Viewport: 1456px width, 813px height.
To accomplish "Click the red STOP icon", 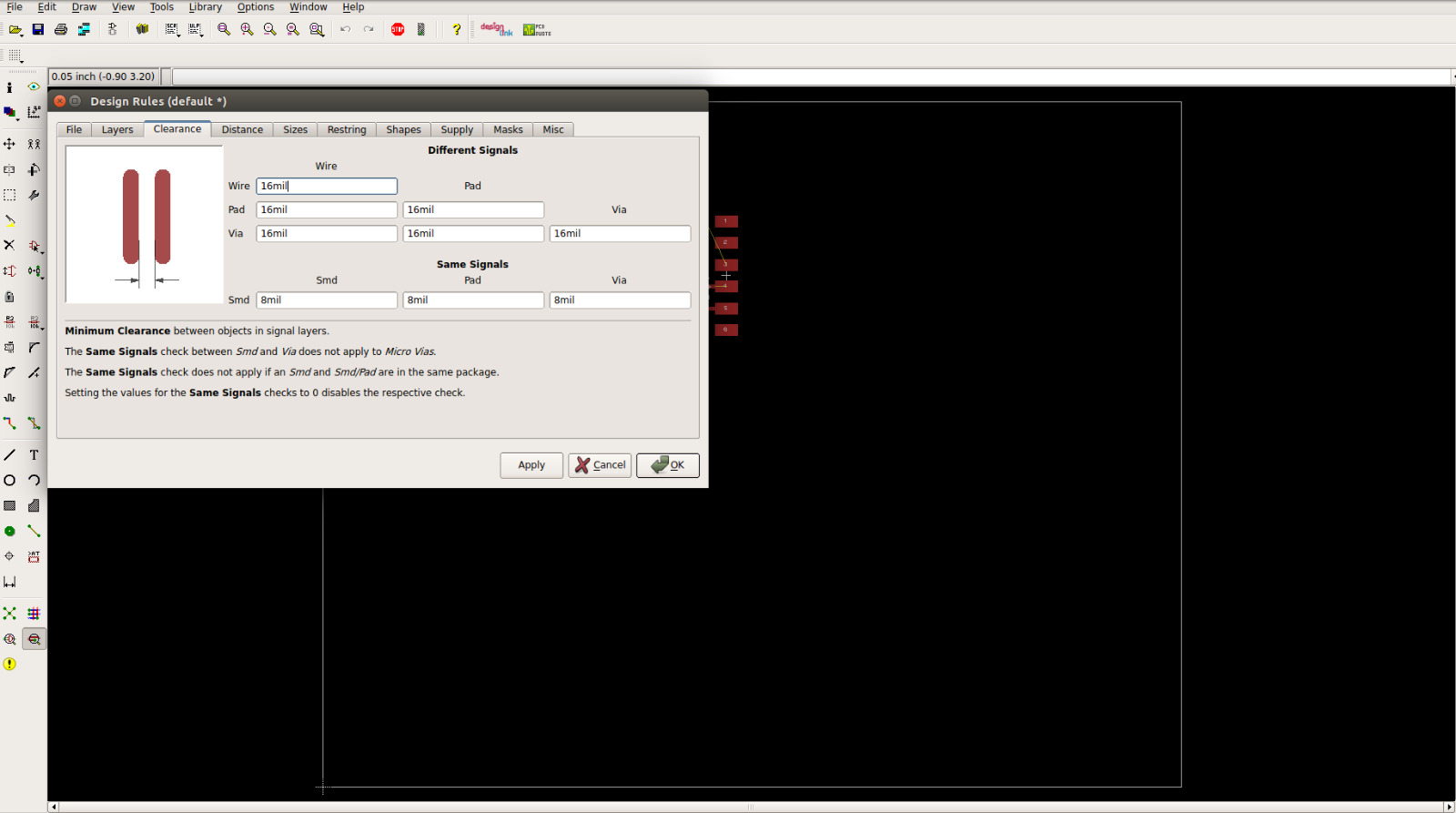I will click(398, 29).
